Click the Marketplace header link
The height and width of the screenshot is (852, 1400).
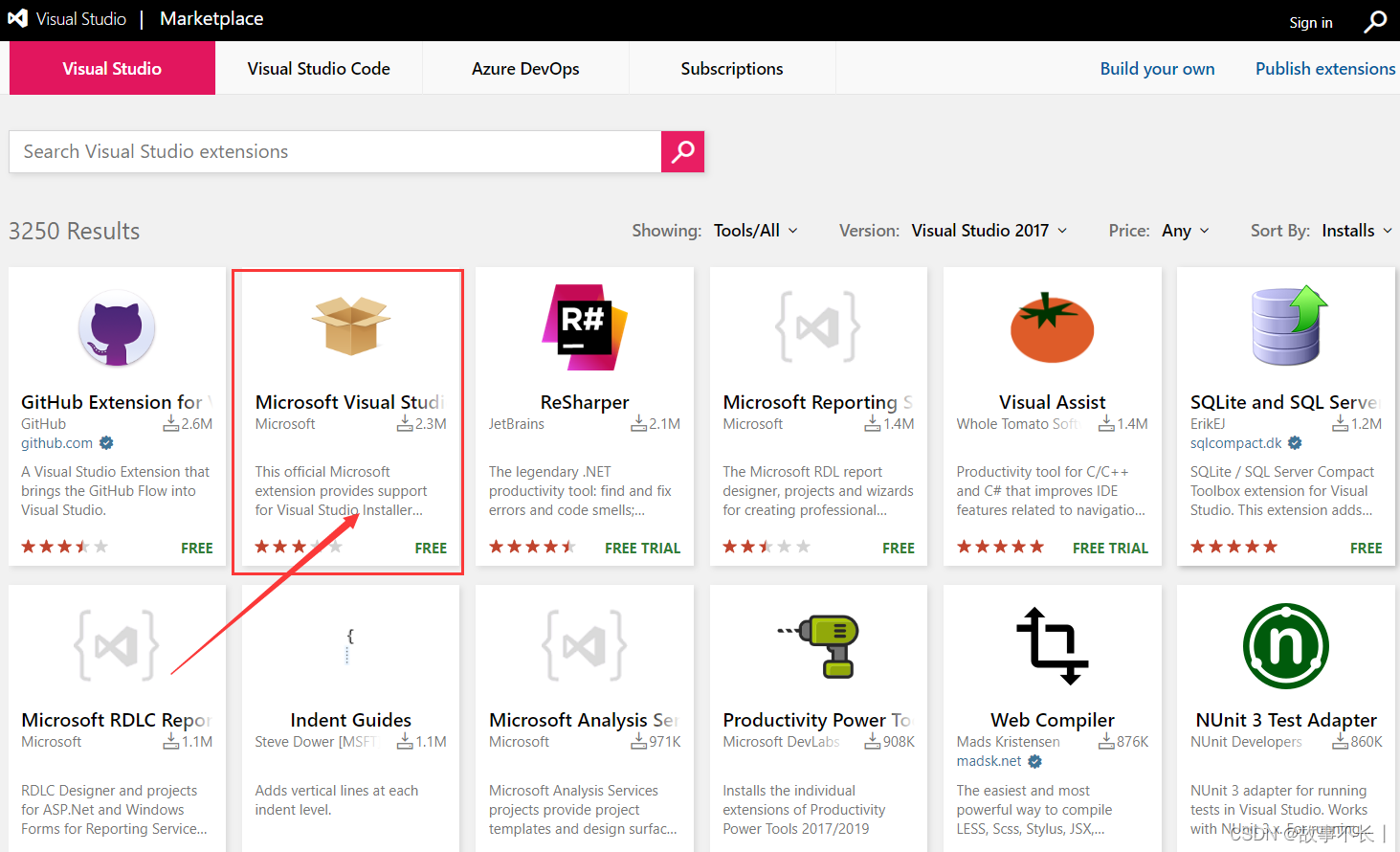[x=211, y=18]
